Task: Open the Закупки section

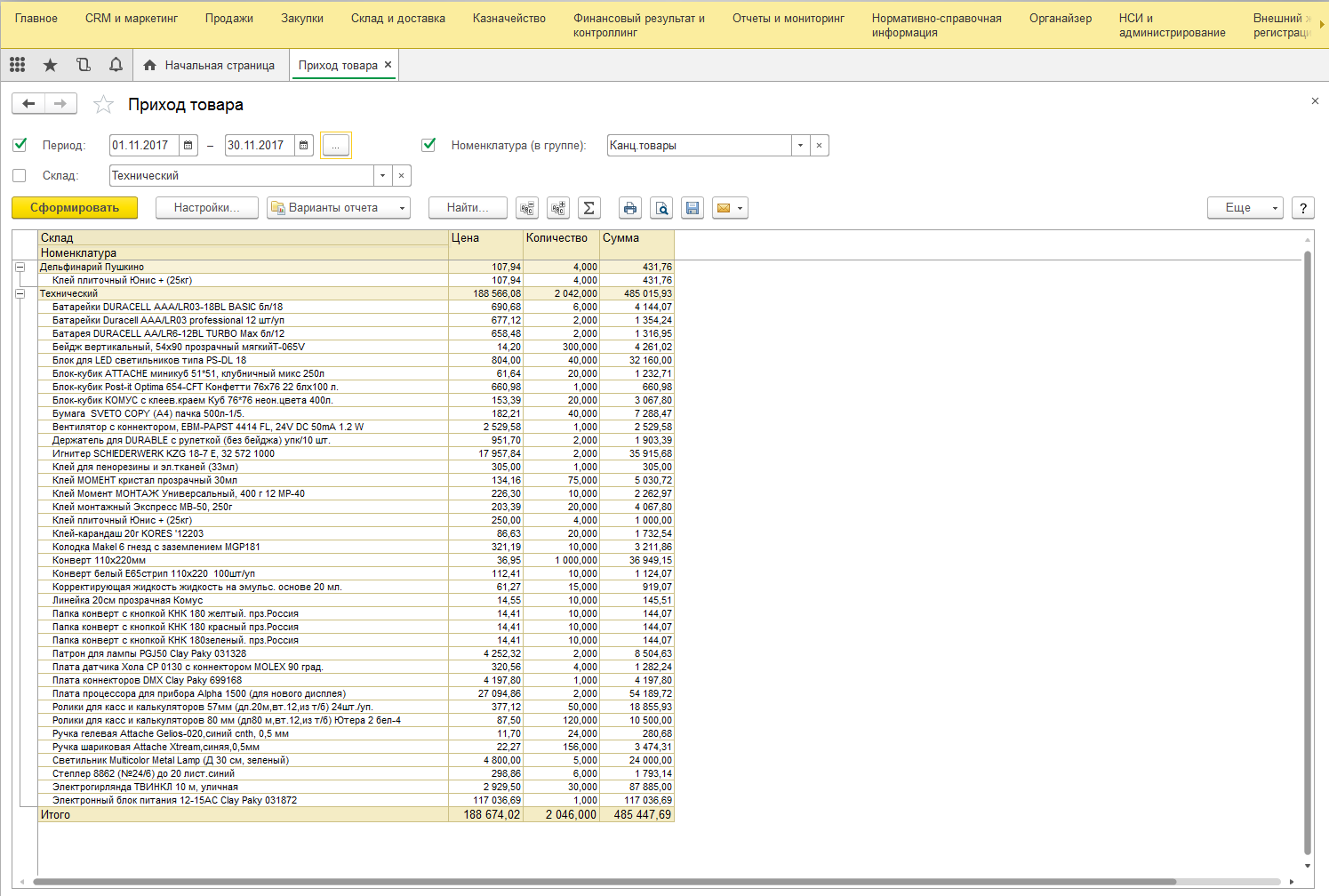Action: [302, 18]
